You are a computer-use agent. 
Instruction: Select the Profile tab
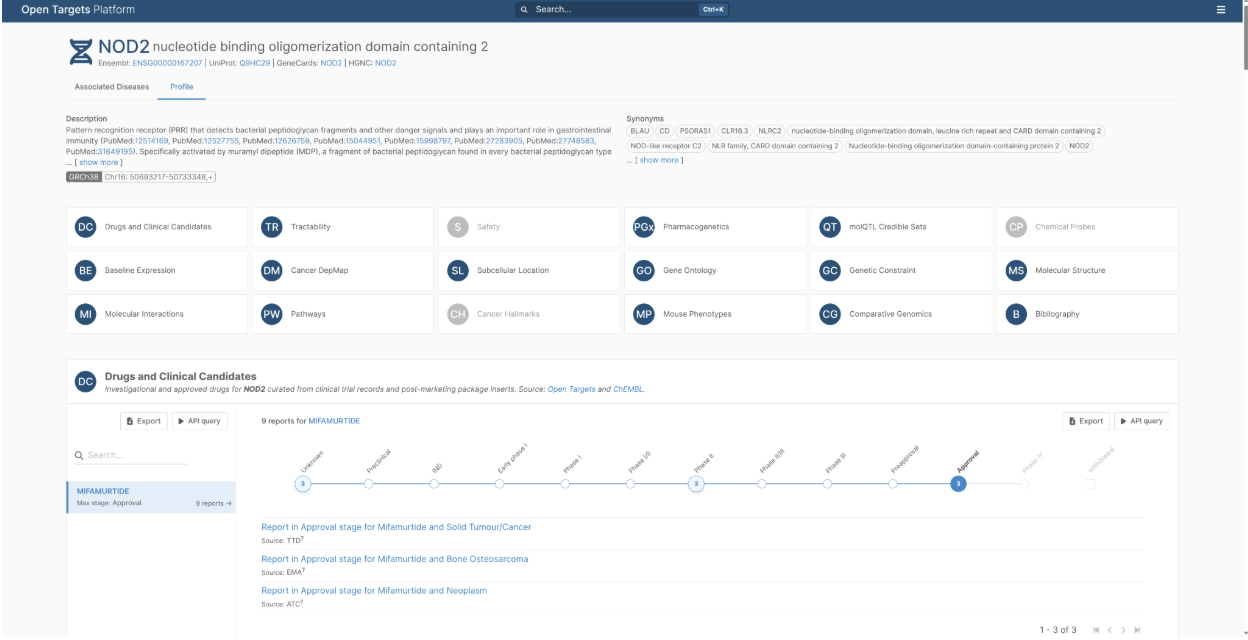(182, 87)
